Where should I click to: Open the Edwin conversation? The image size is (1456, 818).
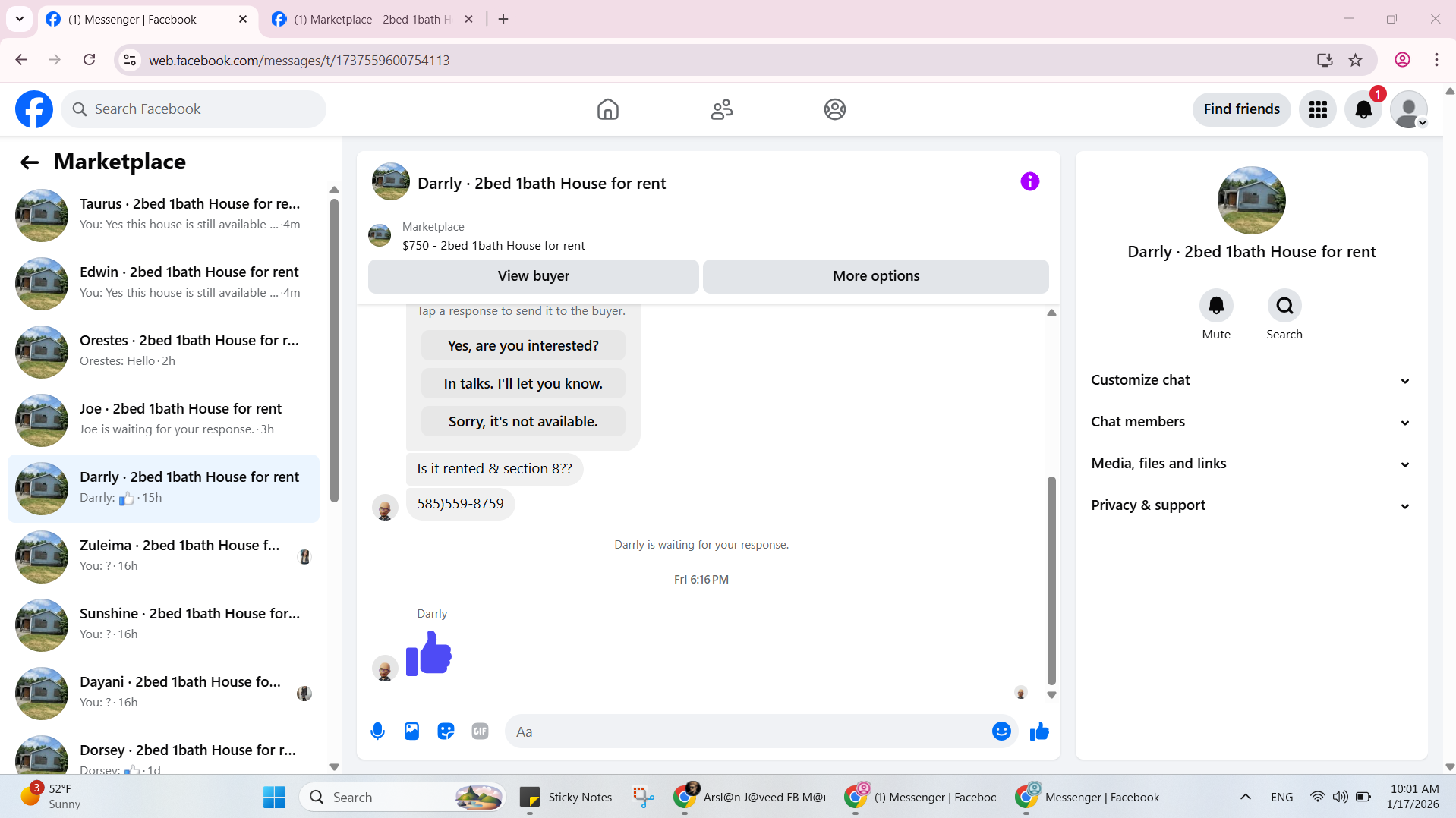click(163, 283)
